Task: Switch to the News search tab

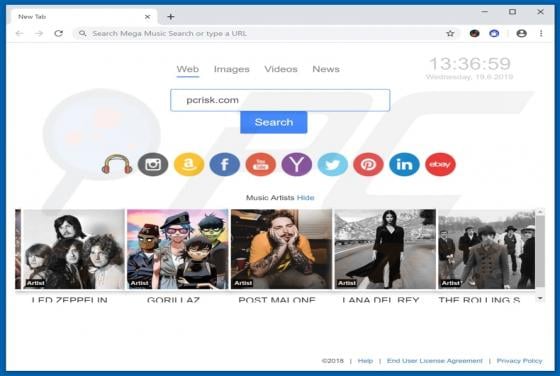Action: (x=326, y=69)
